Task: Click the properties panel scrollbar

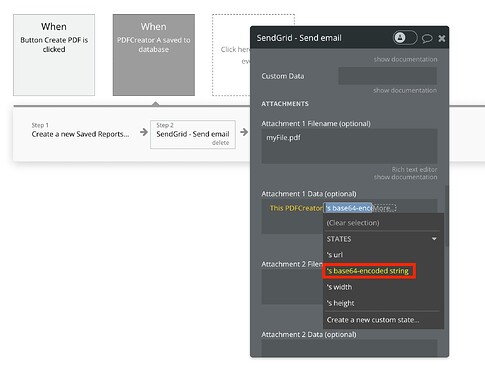Action: click(446, 215)
